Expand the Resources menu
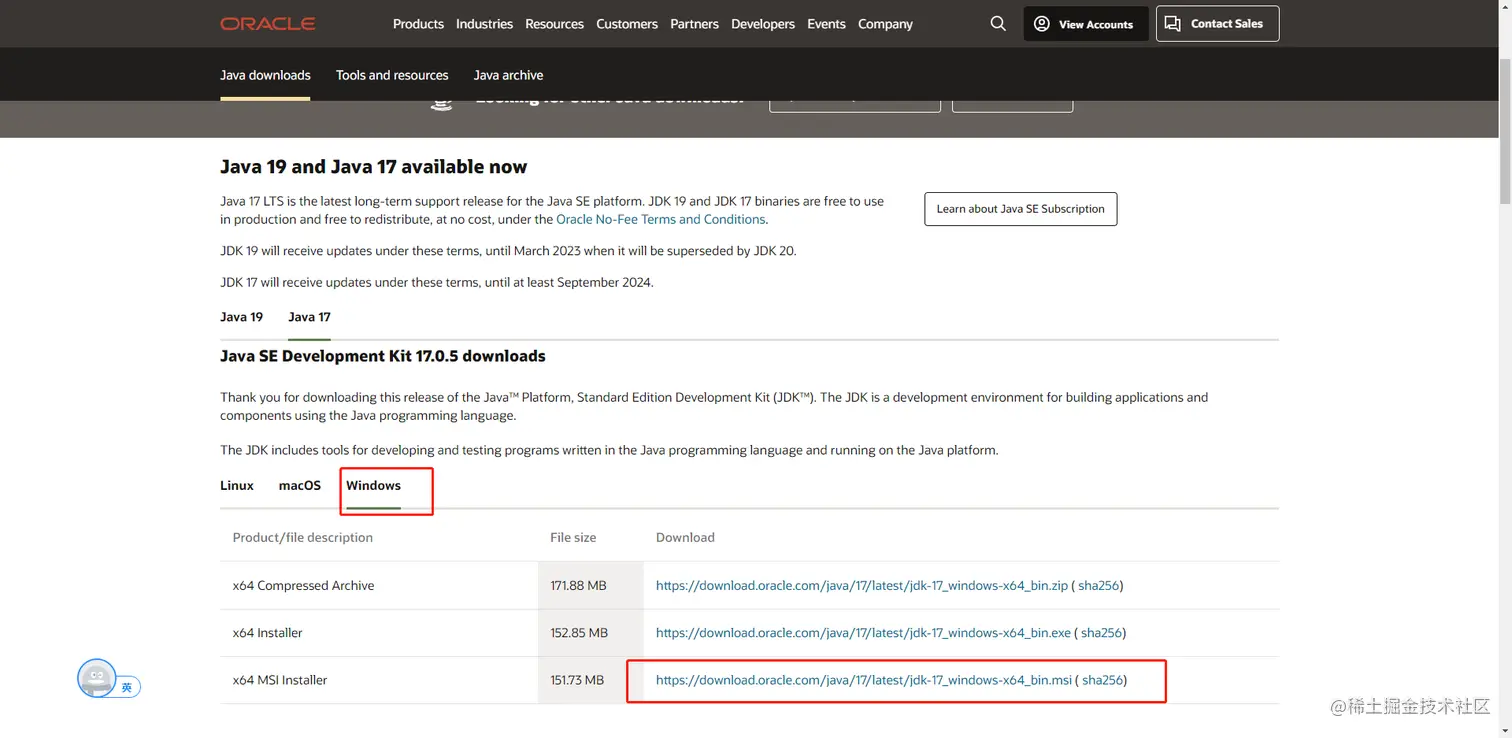The width and height of the screenshot is (1512, 738). (x=554, y=24)
